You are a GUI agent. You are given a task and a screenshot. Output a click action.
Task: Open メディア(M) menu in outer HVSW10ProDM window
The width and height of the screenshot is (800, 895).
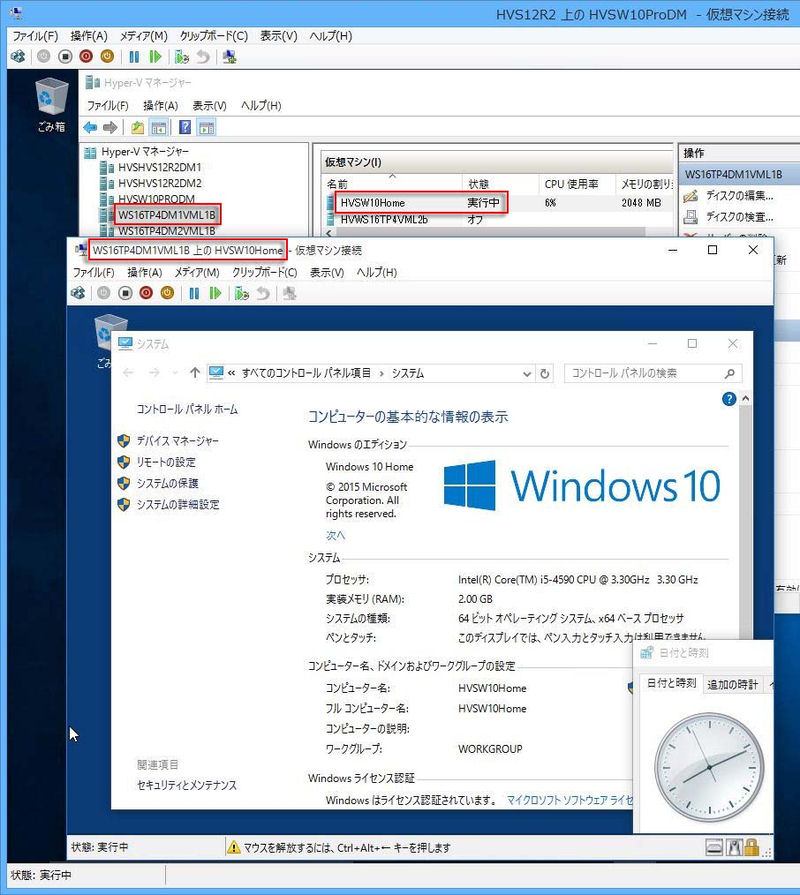tap(143, 36)
